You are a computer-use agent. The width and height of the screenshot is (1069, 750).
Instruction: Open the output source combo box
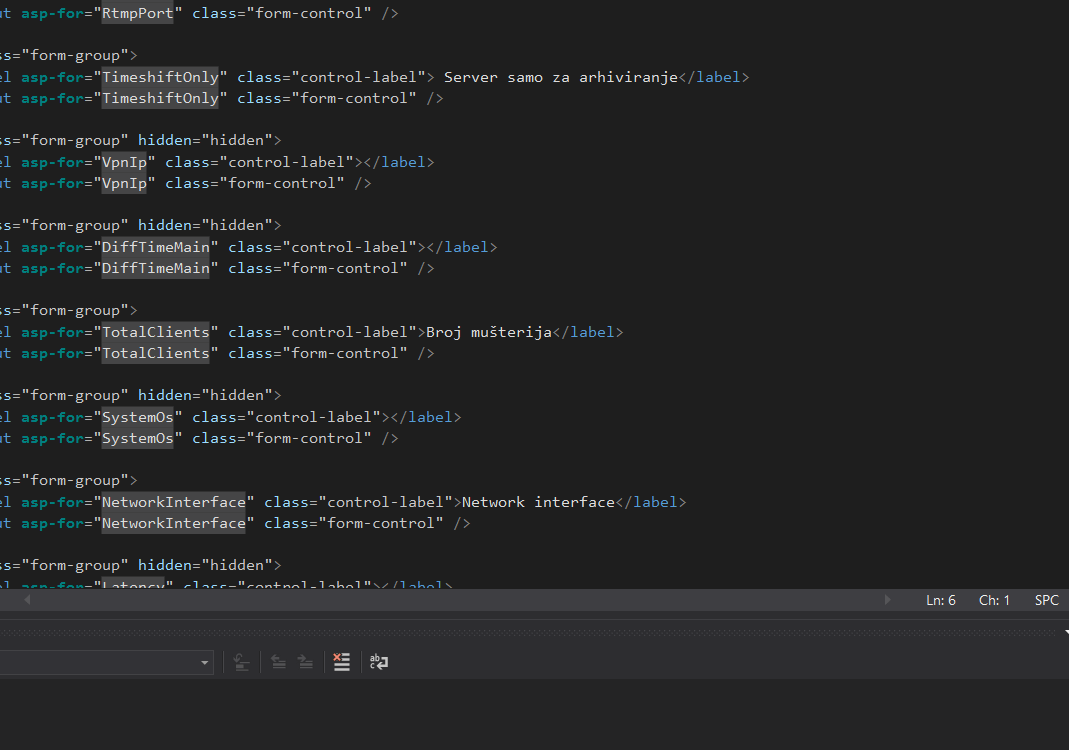coord(106,663)
